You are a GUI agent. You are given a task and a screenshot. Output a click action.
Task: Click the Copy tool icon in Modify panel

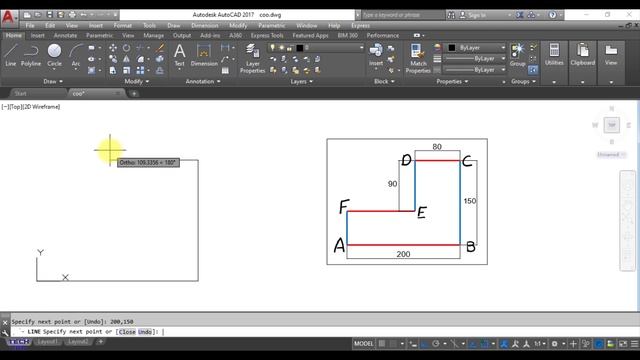pyautogui.click(x=113, y=59)
